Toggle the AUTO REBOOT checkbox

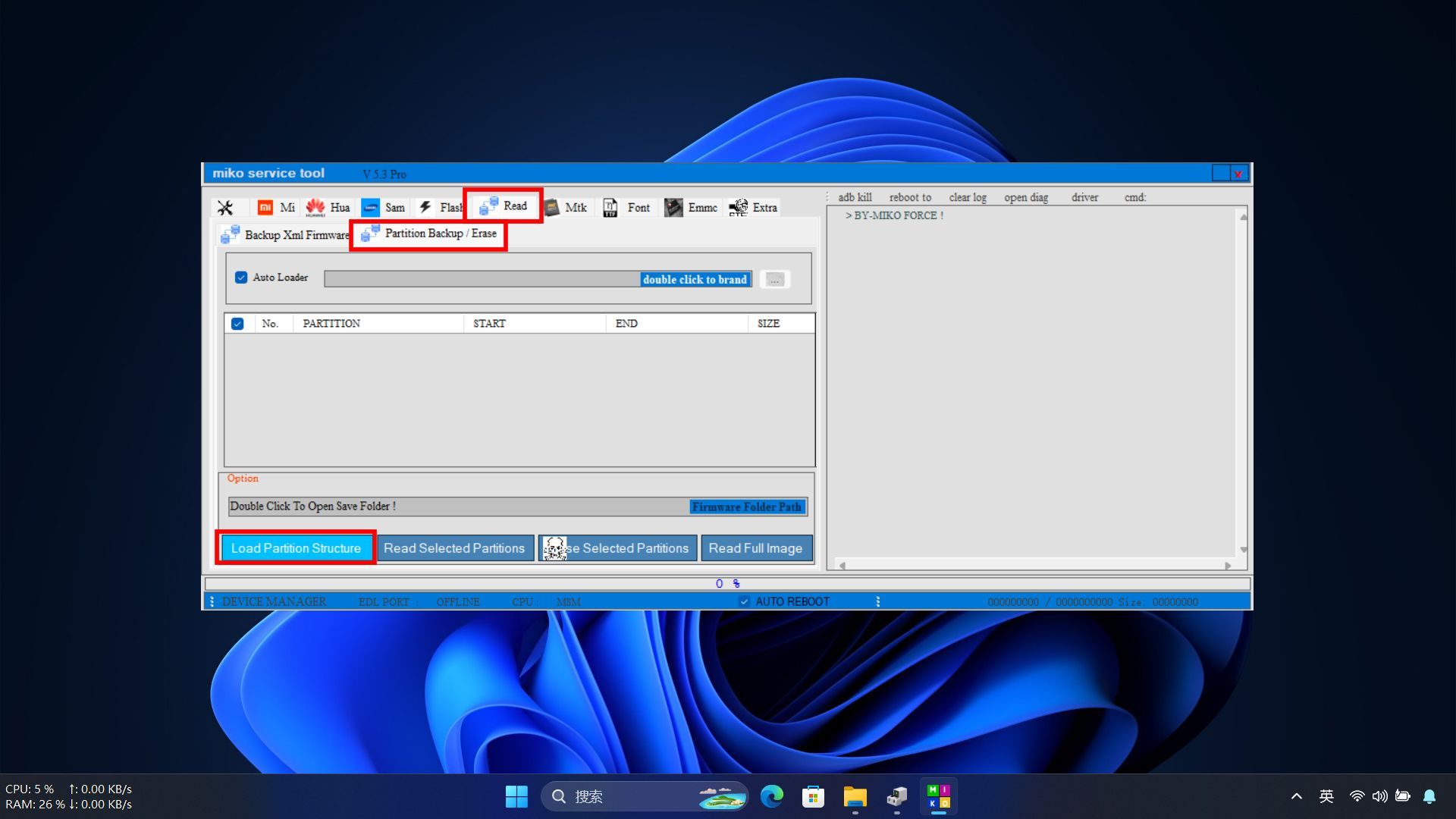pyautogui.click(x=745, y=601)
